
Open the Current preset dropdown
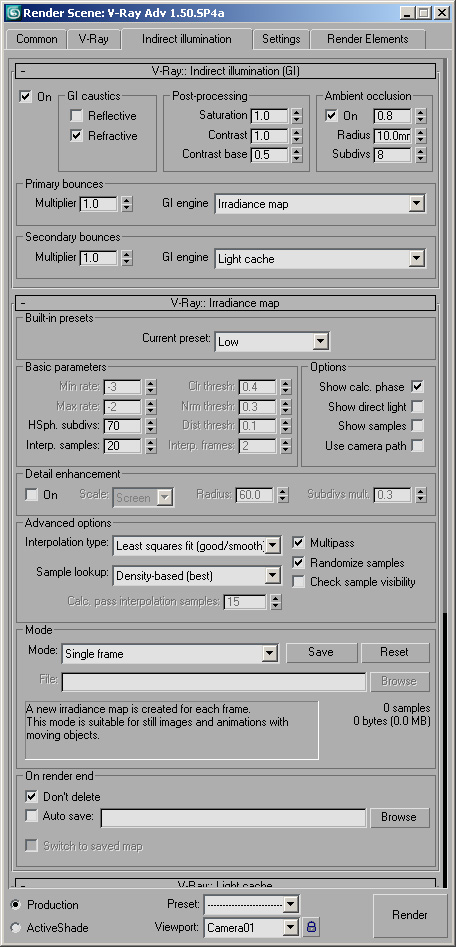[272, 342]
